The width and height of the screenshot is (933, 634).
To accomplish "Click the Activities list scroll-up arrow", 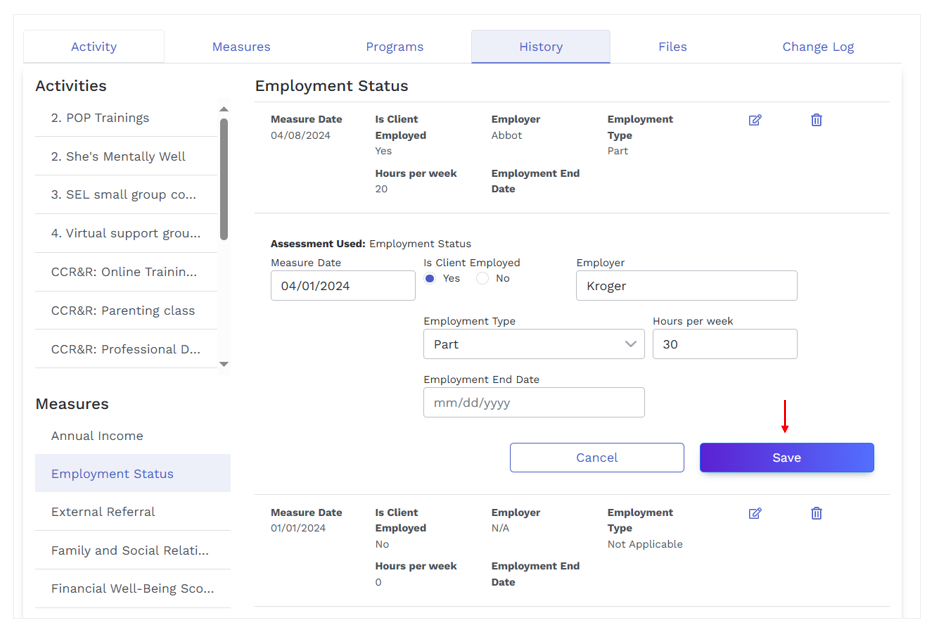I will [224, 109].
